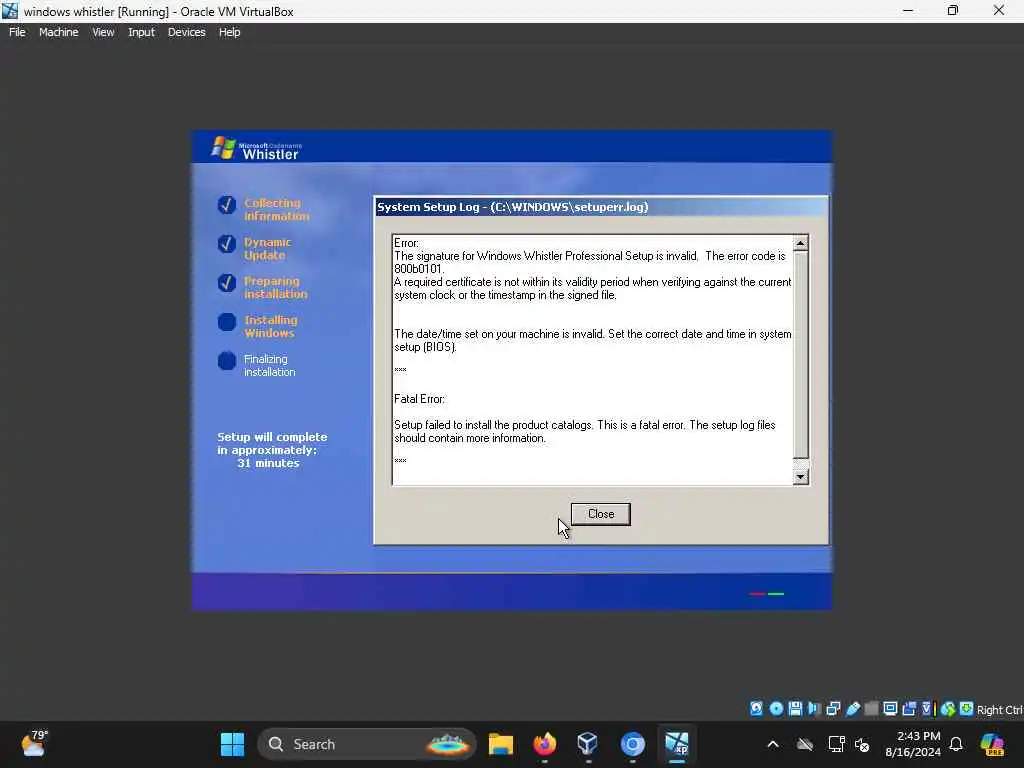Screen dimensions: 1024x768
Task: Open the clock showing 2:43 PM
Action: point(912,744)
